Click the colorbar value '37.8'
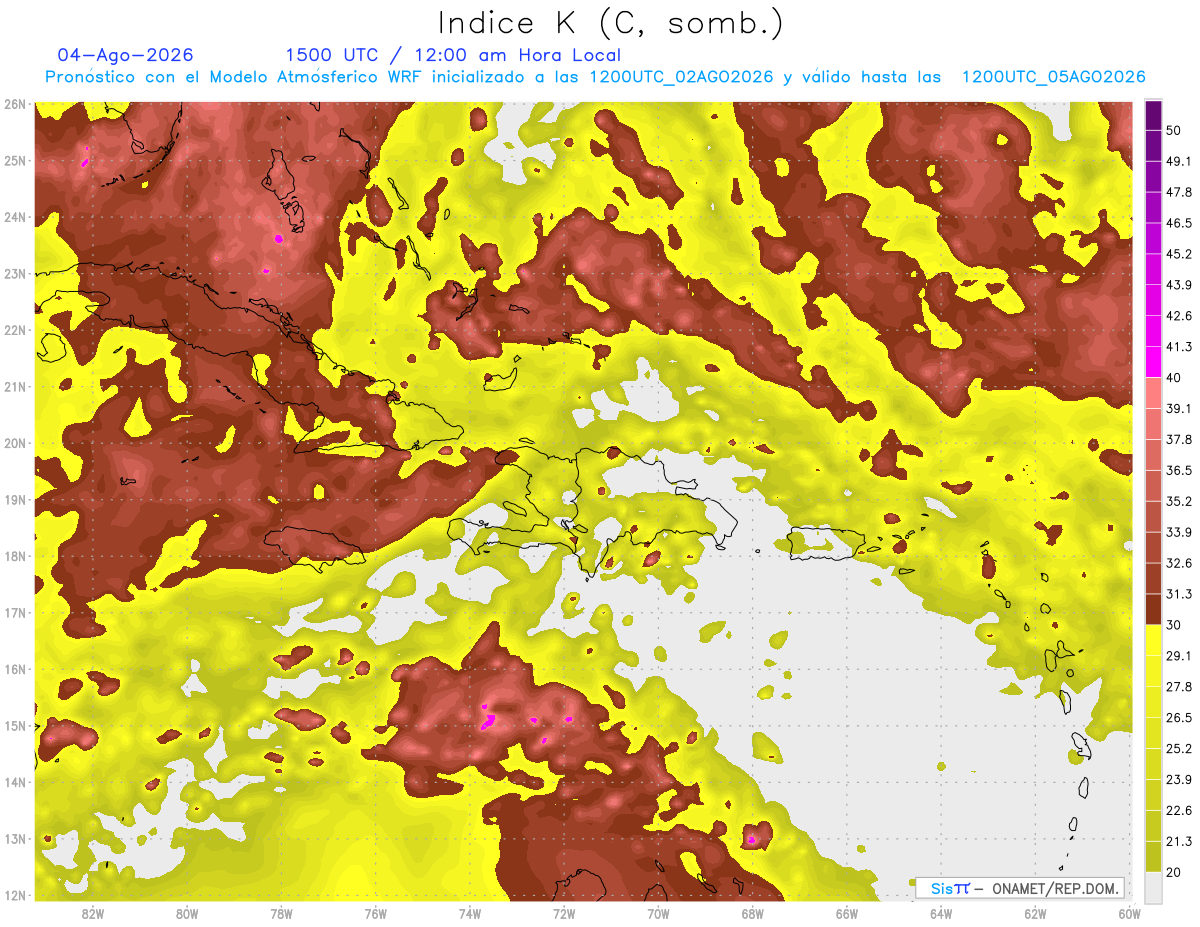Viewport: 1200px width, 927px height. (x=1178, y=439)
